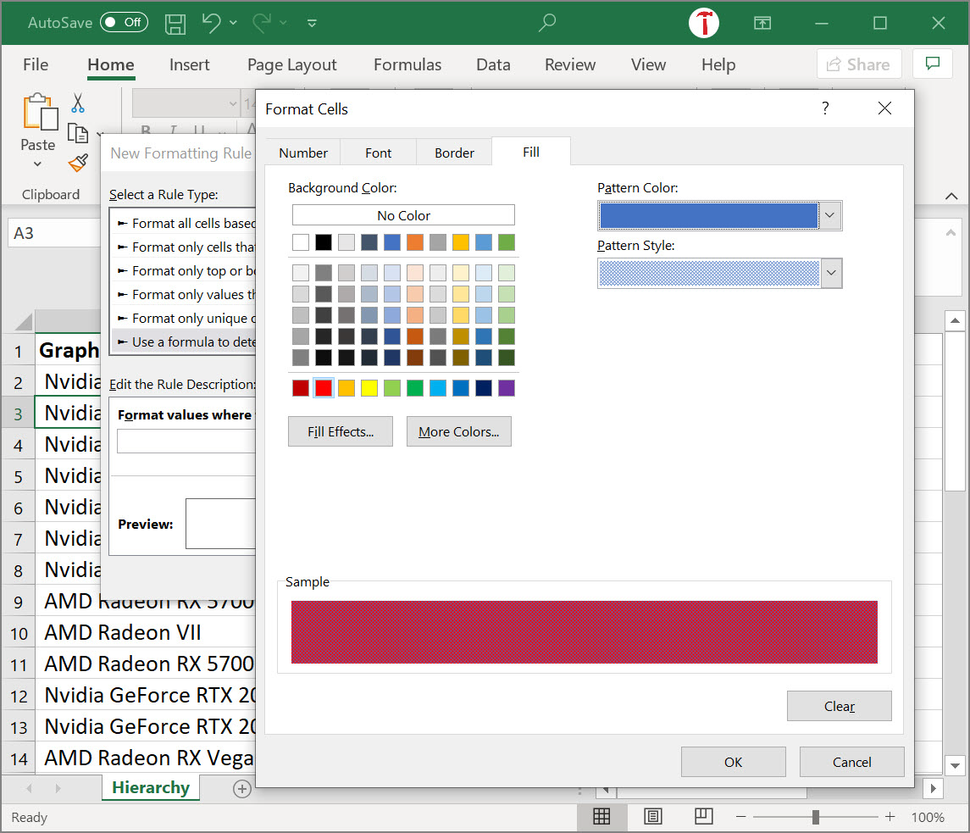The width and height of the screenshot is (970, 833).
Task: Expand the Paste options arrow
Action: point(38,164)
